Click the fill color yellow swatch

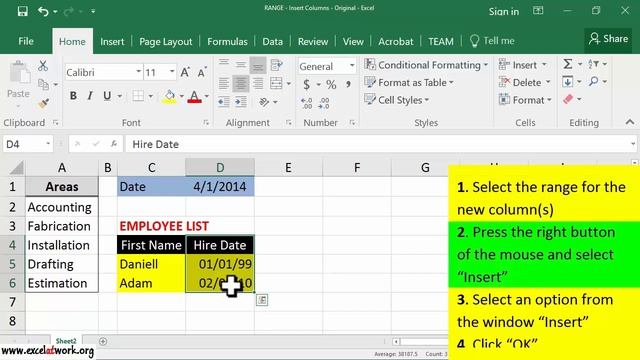[169, 96]
